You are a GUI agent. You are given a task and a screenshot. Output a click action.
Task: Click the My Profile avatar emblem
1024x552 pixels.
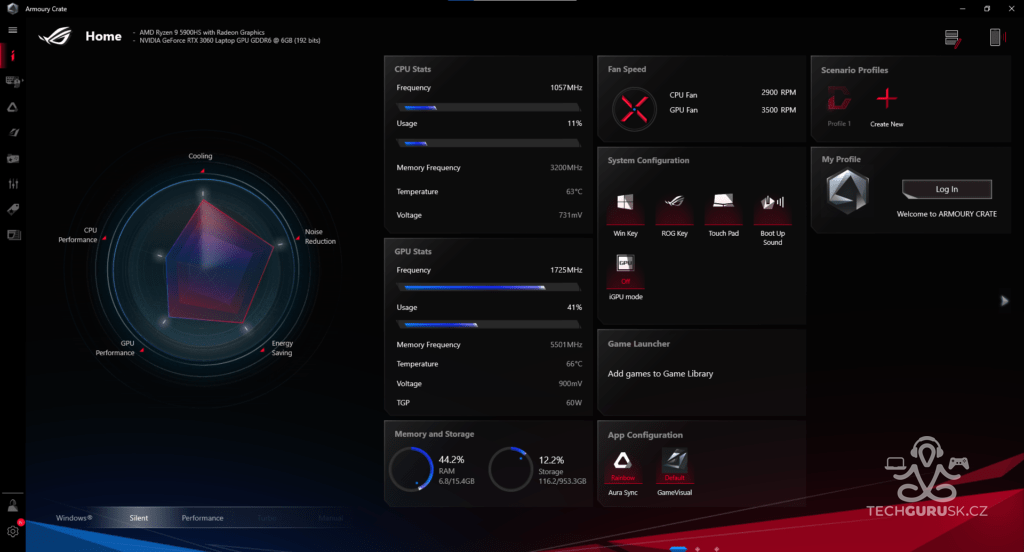point(848,191)
